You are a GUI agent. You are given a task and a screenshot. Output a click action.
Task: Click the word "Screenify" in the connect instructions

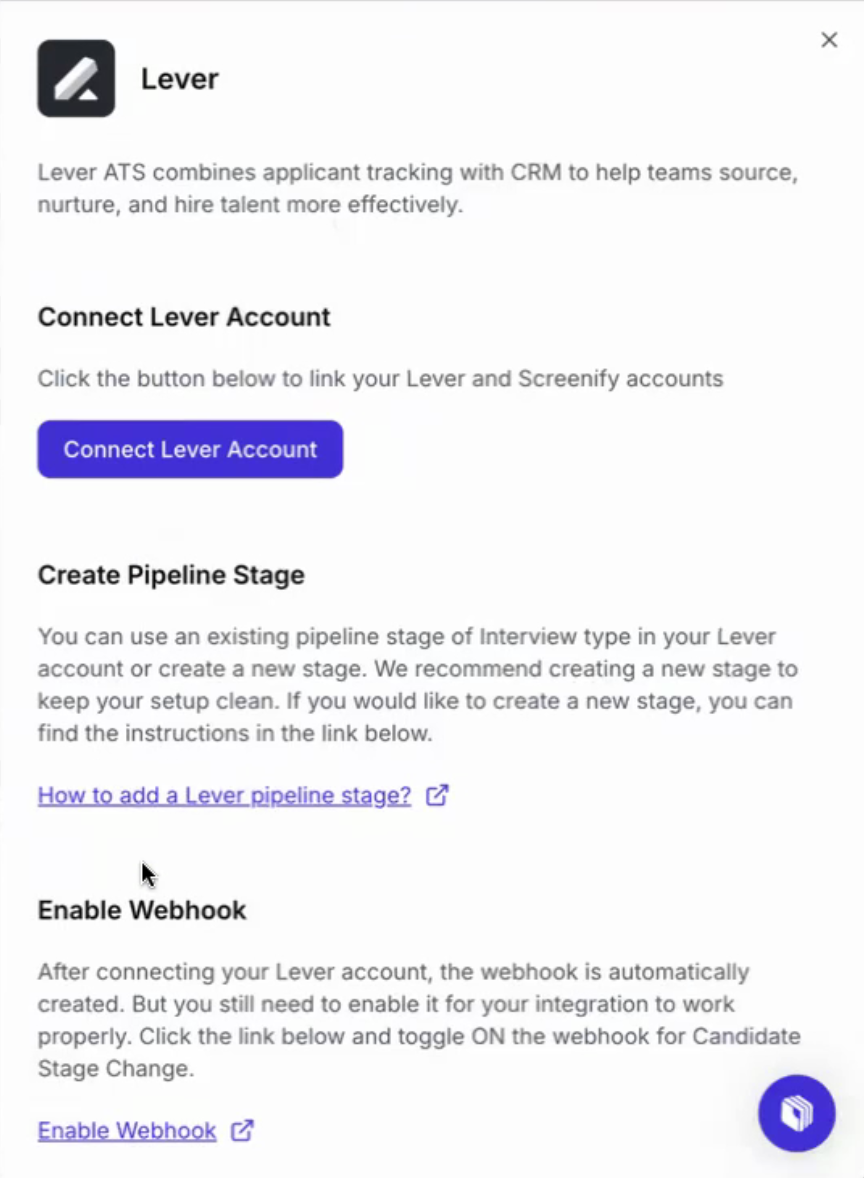pyautogui.click(x=570, y=379)
